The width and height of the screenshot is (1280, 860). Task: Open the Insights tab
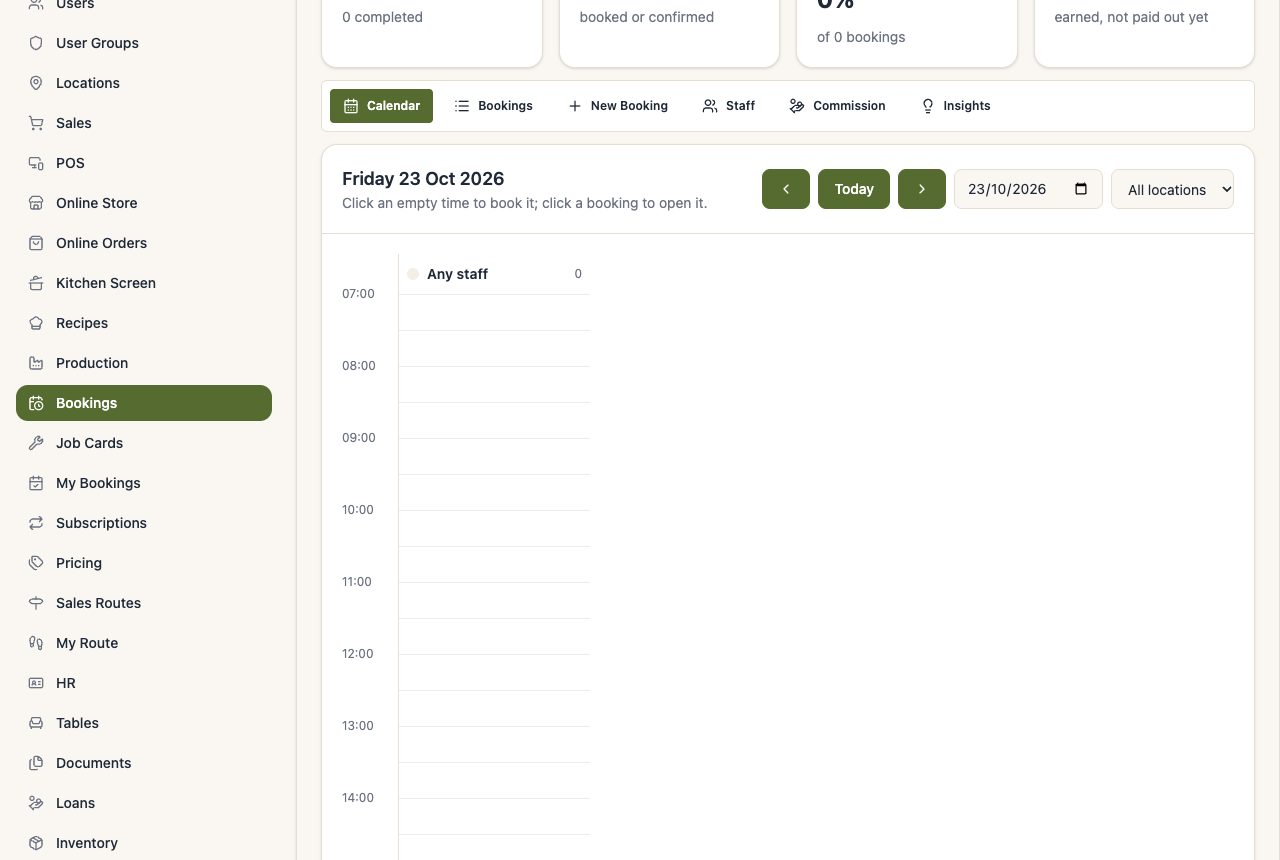point(955,106)
